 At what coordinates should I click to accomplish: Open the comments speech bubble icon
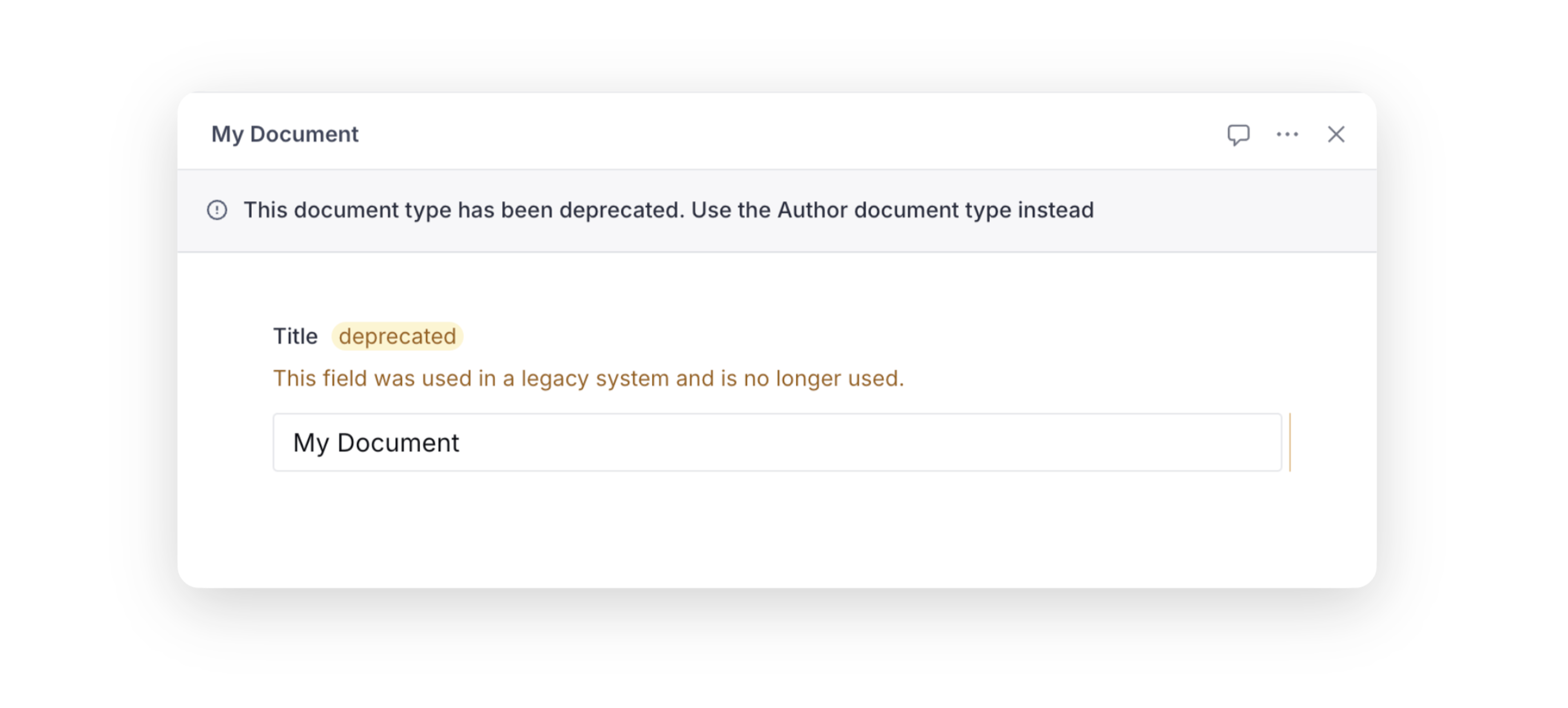point(1238,134)
